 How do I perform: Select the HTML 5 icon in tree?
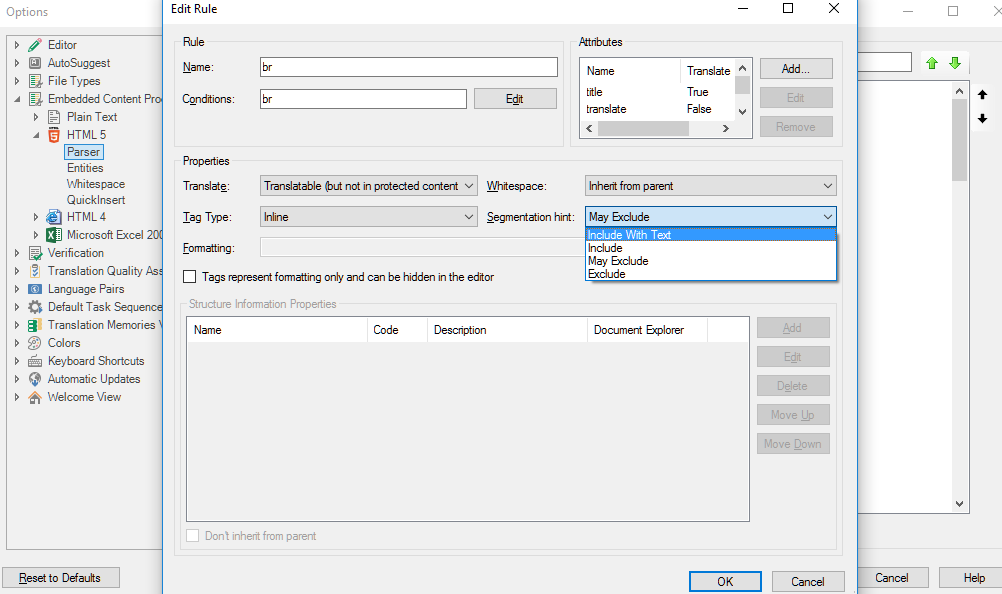[54, 135]
